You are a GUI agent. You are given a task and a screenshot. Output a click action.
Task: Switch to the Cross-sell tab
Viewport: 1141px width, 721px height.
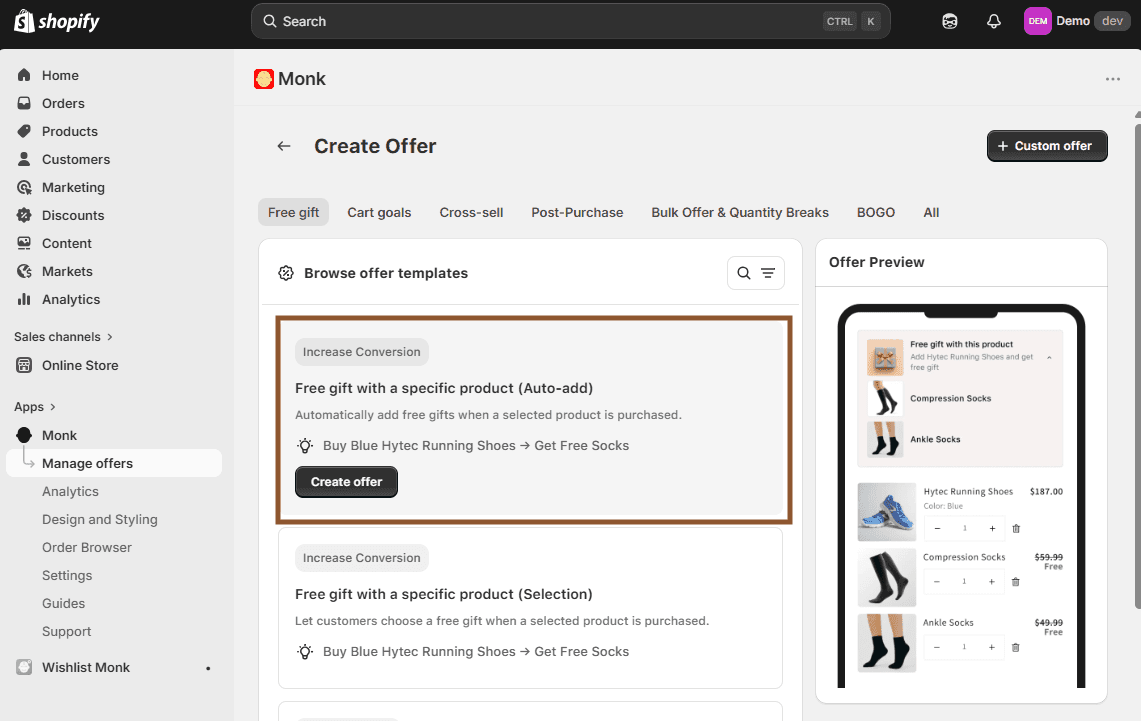coord(471,212)
